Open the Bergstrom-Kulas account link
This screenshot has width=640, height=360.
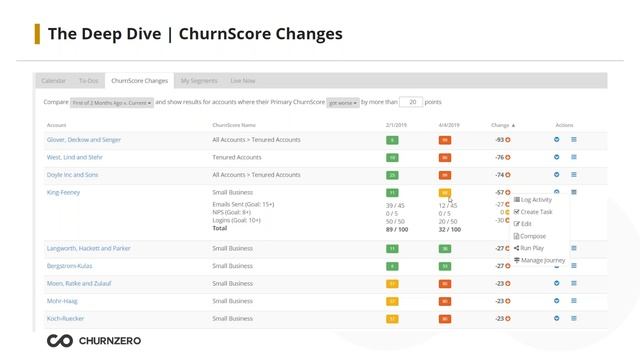click(69, 266)
